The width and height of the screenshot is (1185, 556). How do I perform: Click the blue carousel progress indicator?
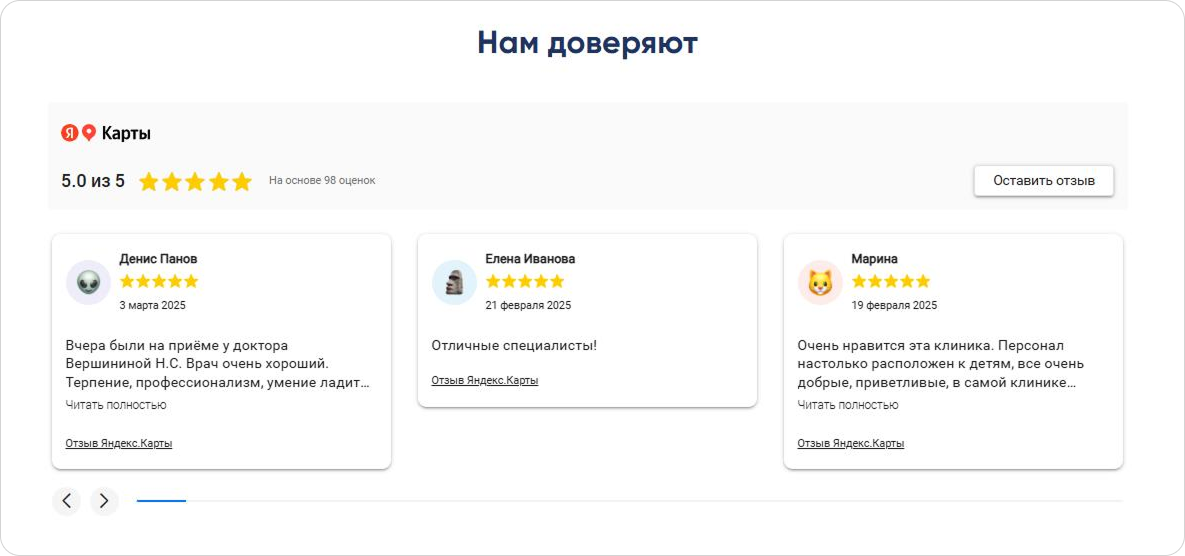point(161,501)
